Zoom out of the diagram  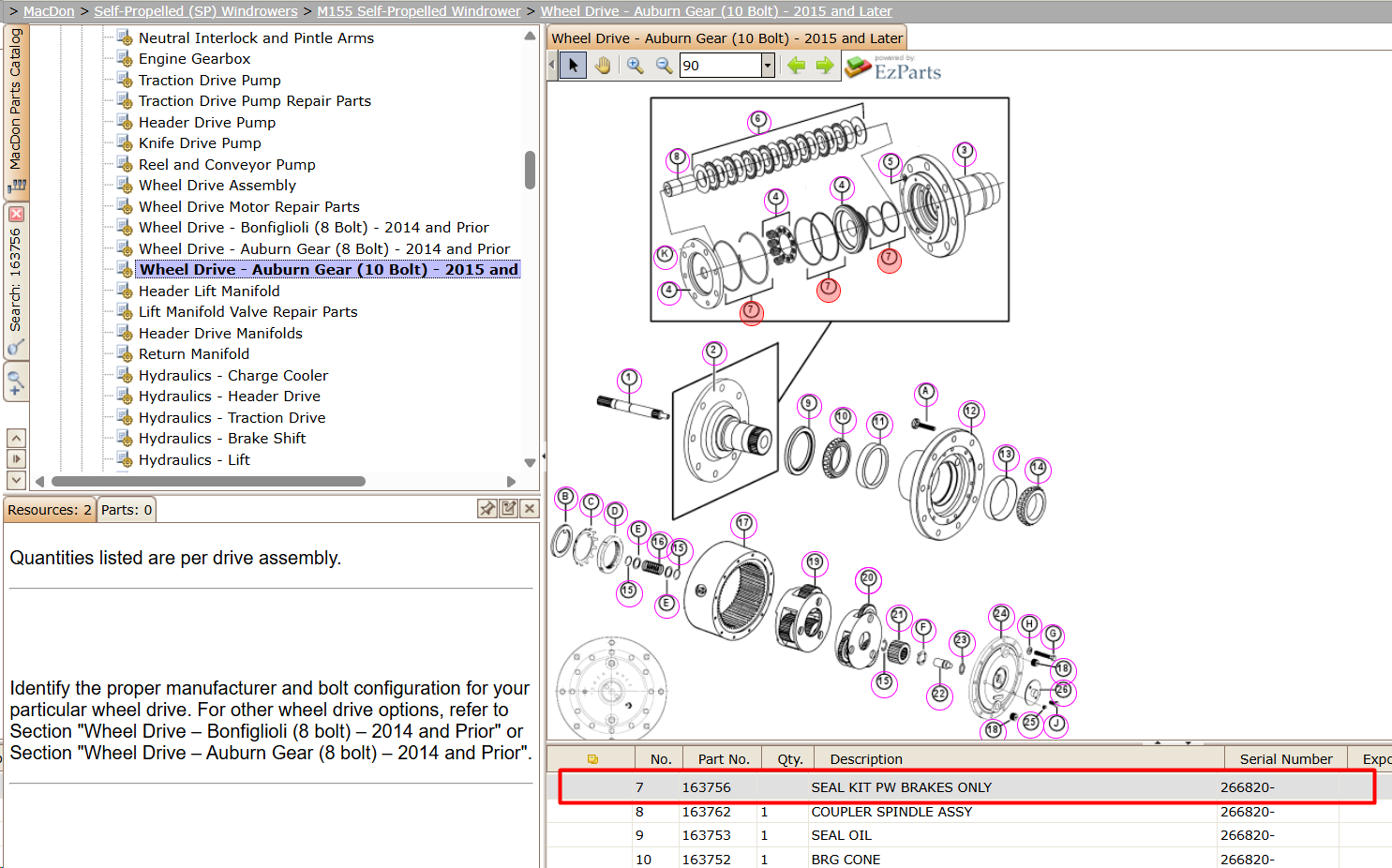point(664,66)
